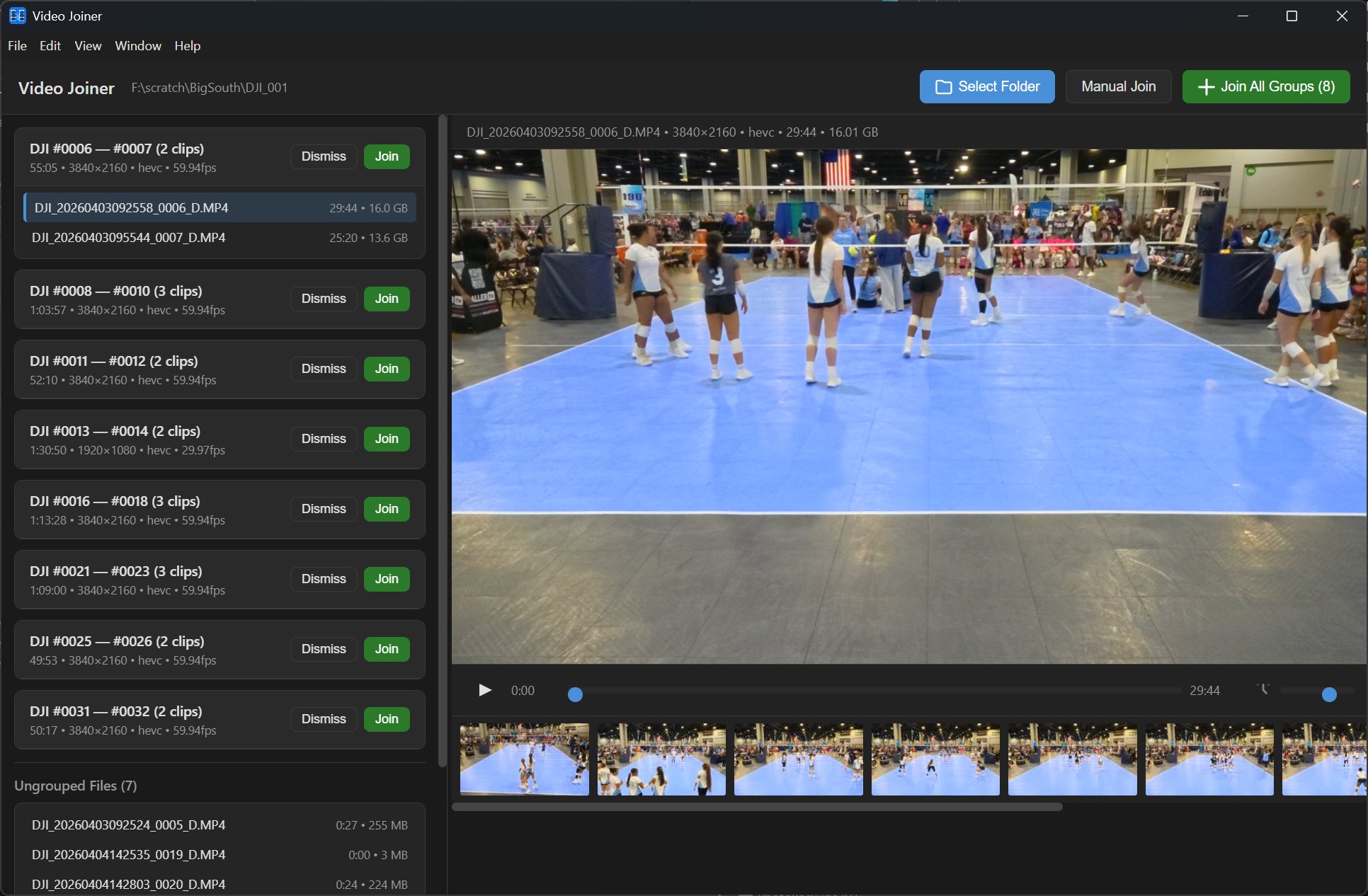Click the Manual Join button
This screenshot has height=896, width=1368.
[x=1117, y=86]
